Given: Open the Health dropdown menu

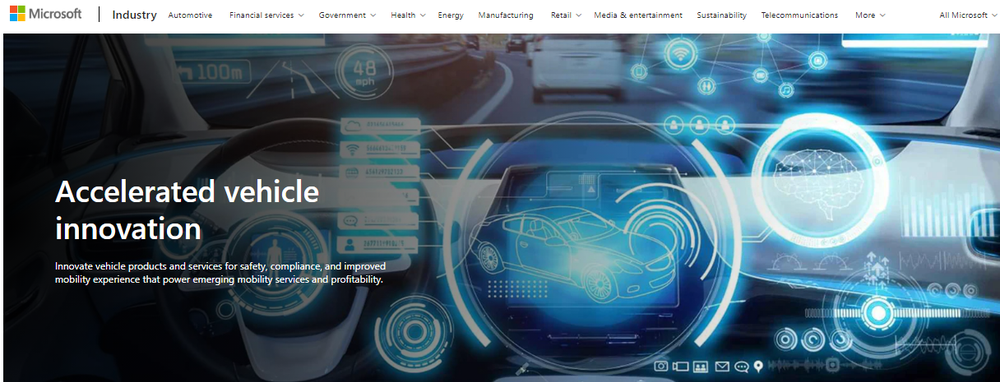Looking at the screenshot, I should coord(408,15).
